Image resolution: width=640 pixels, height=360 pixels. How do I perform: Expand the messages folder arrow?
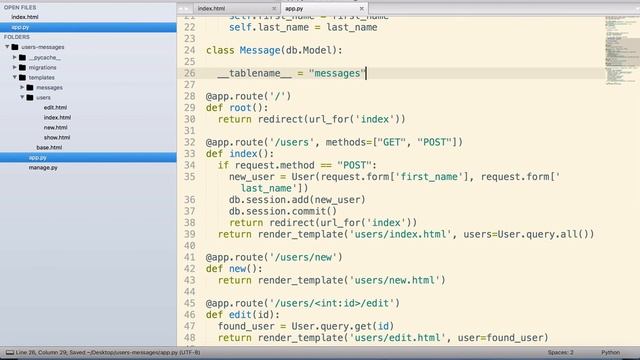pyautogui.click(x=22, y=87)
